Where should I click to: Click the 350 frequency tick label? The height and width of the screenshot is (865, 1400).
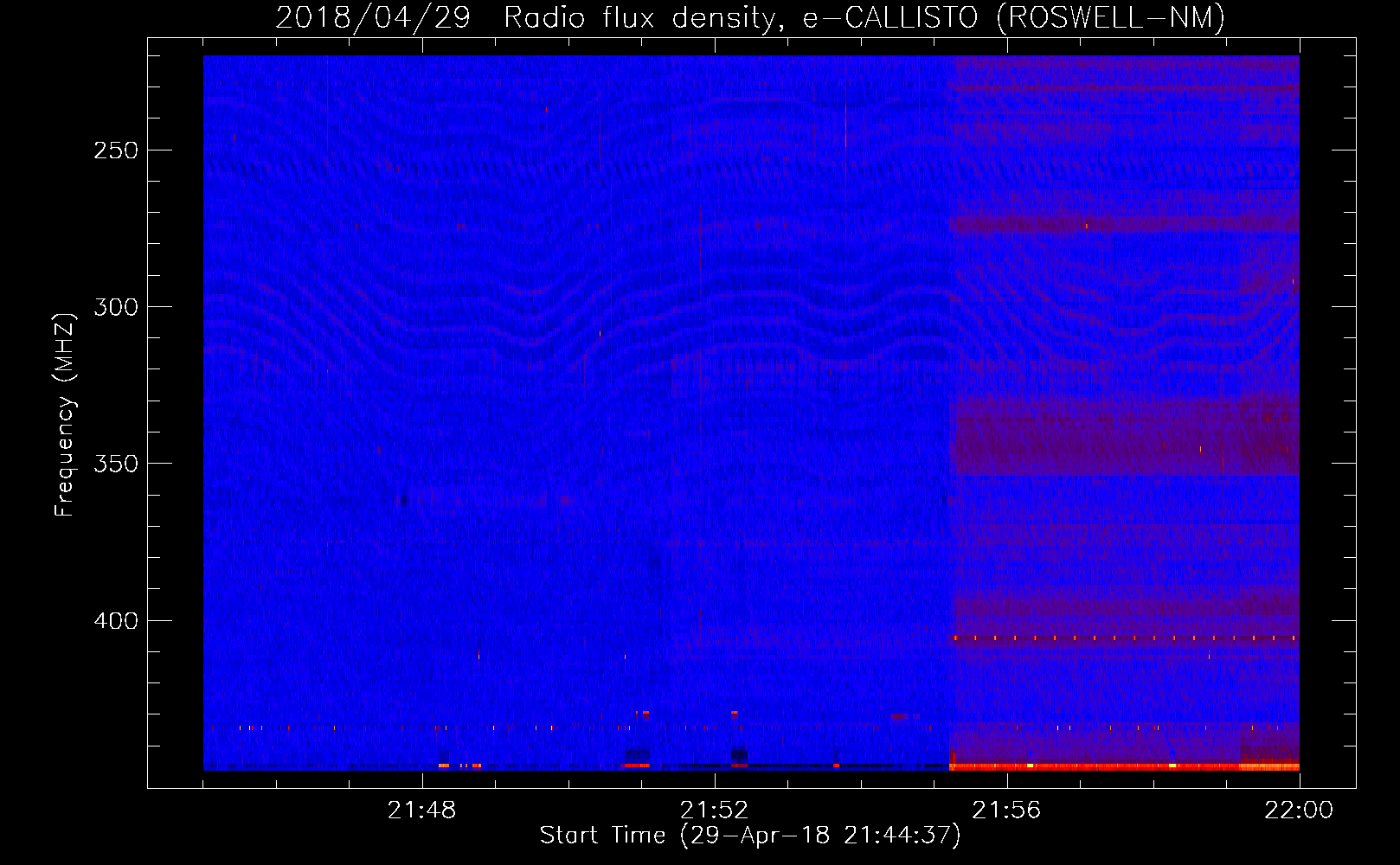(x=116, y=464)
